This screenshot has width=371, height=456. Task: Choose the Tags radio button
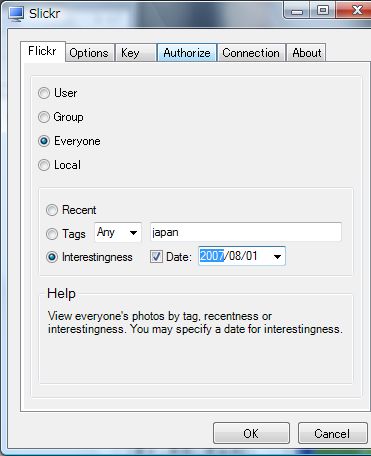[x=52, y=234]
